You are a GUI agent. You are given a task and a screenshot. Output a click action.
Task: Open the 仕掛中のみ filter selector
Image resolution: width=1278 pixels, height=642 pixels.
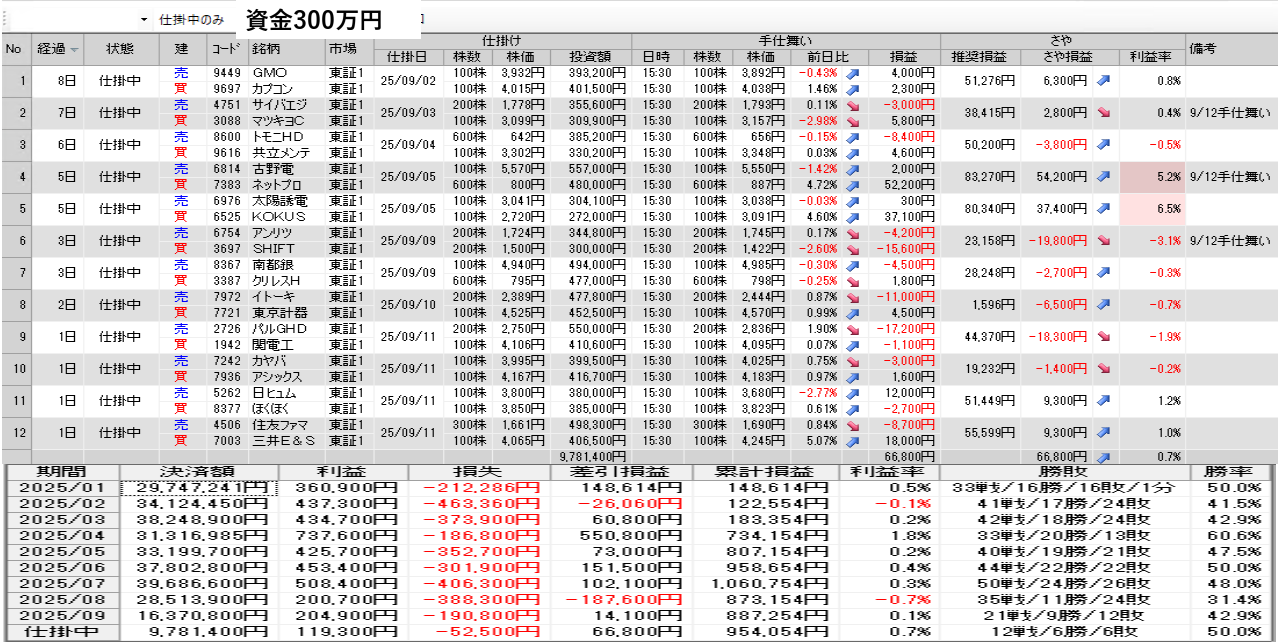point(191,20)
